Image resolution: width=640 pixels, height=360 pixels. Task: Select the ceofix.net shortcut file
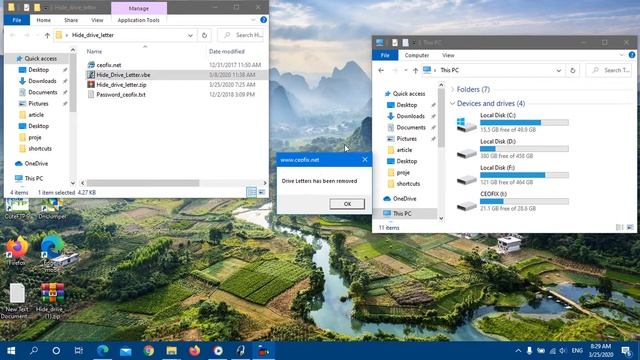[109, 65]
